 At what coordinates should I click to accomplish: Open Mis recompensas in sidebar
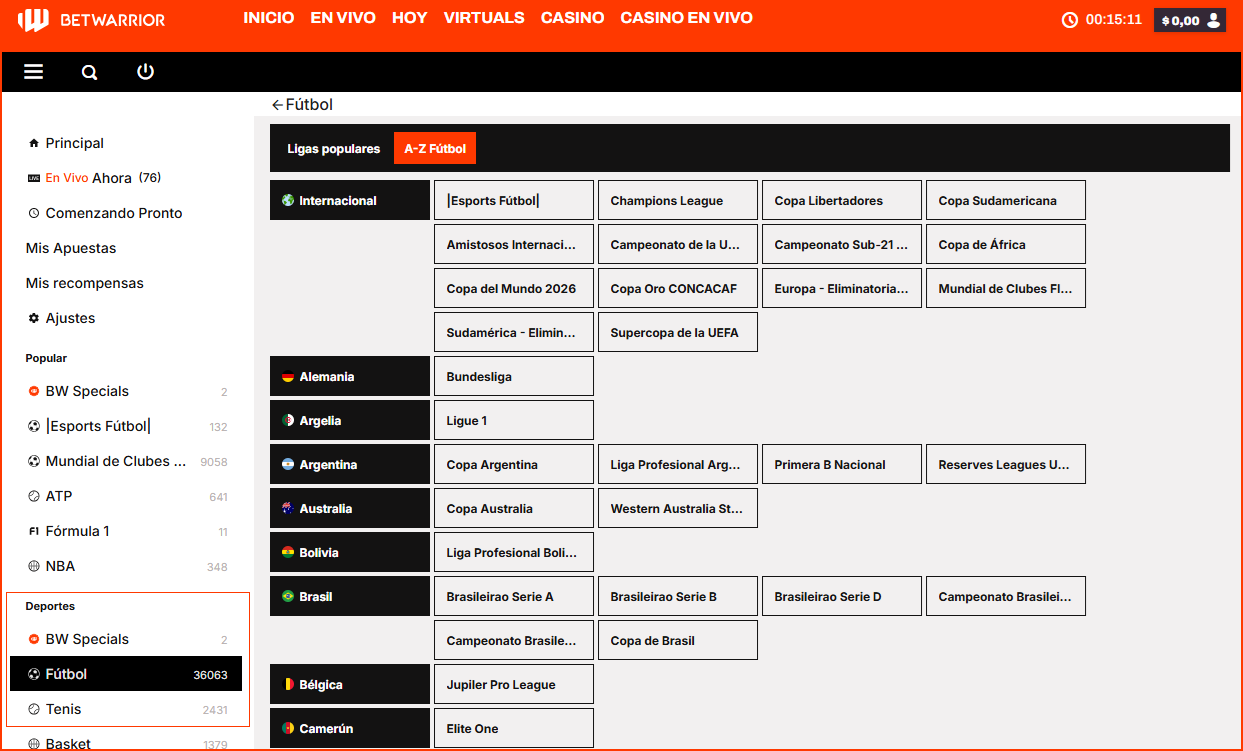(x=85, y=283)
